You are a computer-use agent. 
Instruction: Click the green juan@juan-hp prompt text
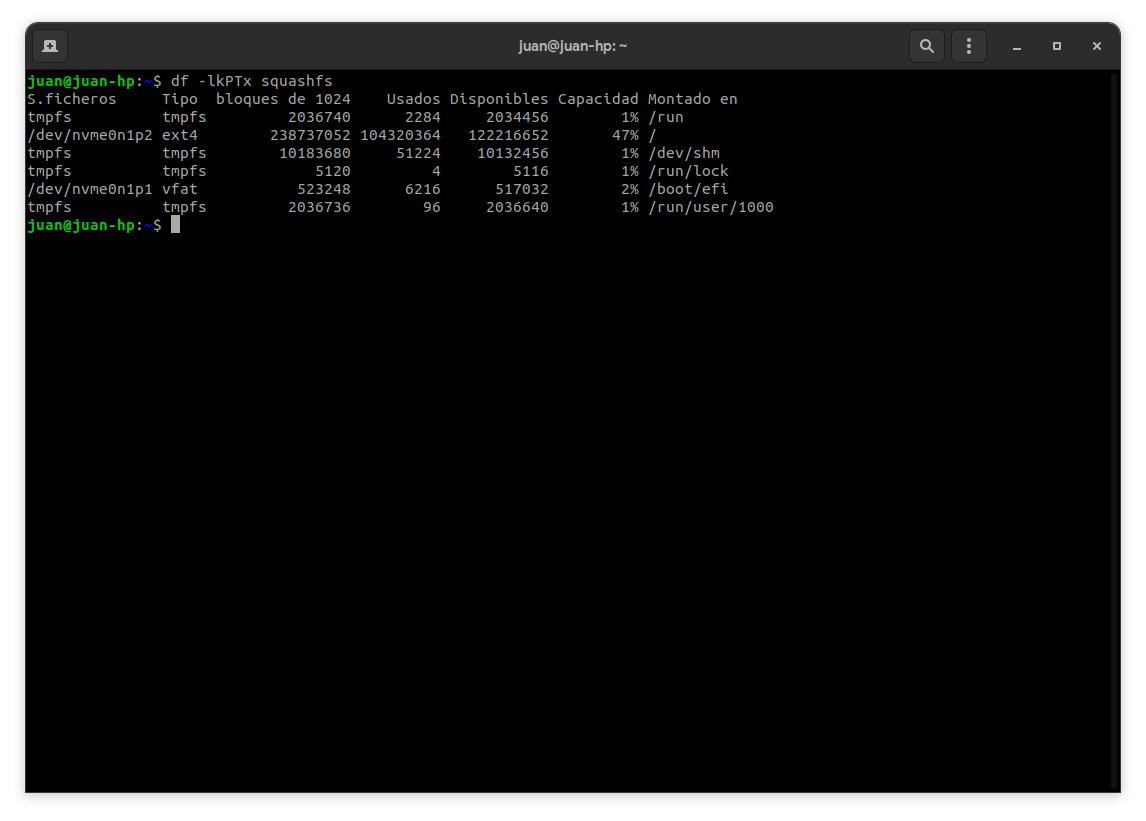coord(80,225)
